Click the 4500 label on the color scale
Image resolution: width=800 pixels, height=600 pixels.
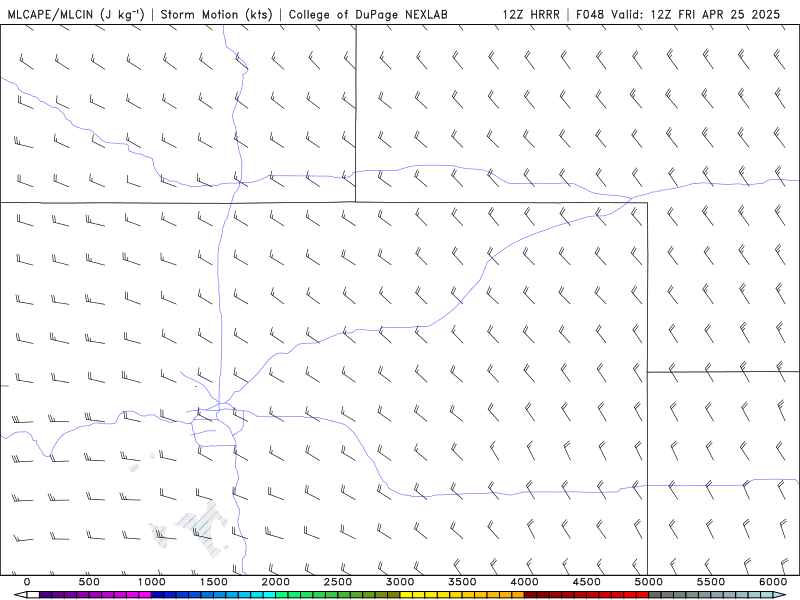[587, 582]
